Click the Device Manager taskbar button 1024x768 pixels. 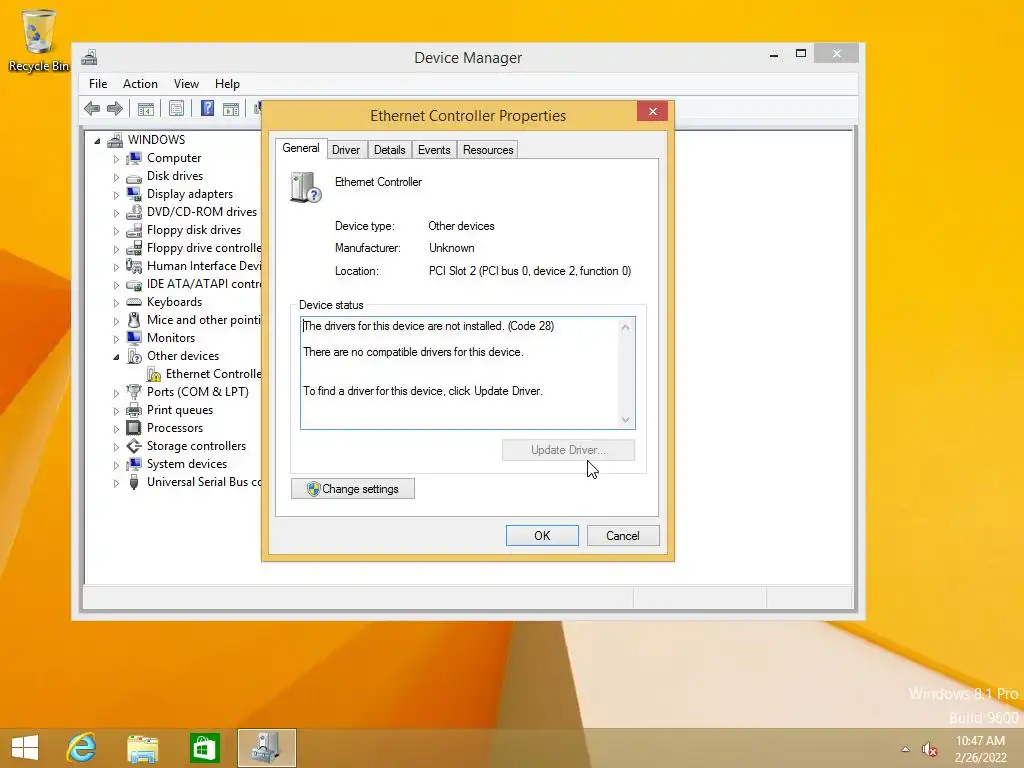pos(266,748)
